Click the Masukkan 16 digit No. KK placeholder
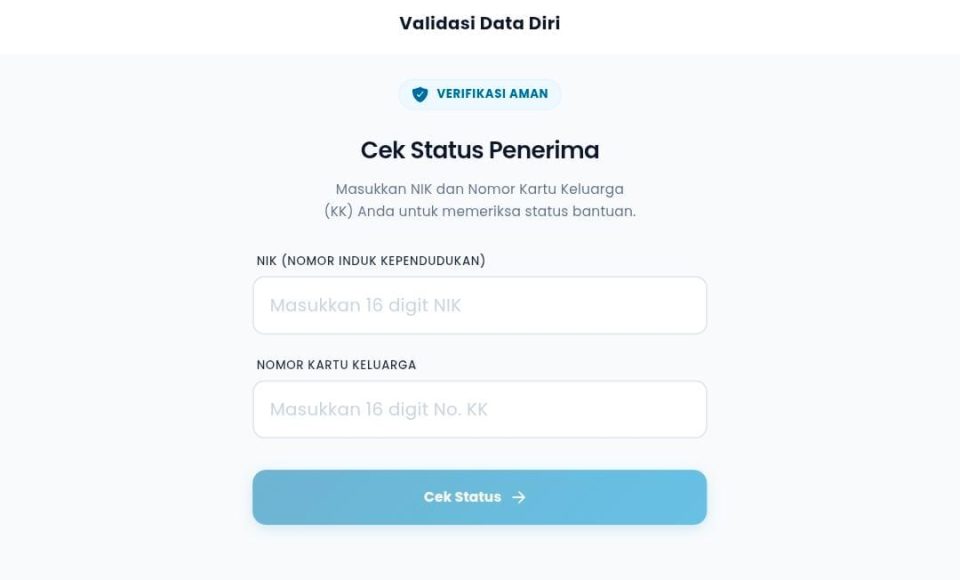 tap(378, 409)
